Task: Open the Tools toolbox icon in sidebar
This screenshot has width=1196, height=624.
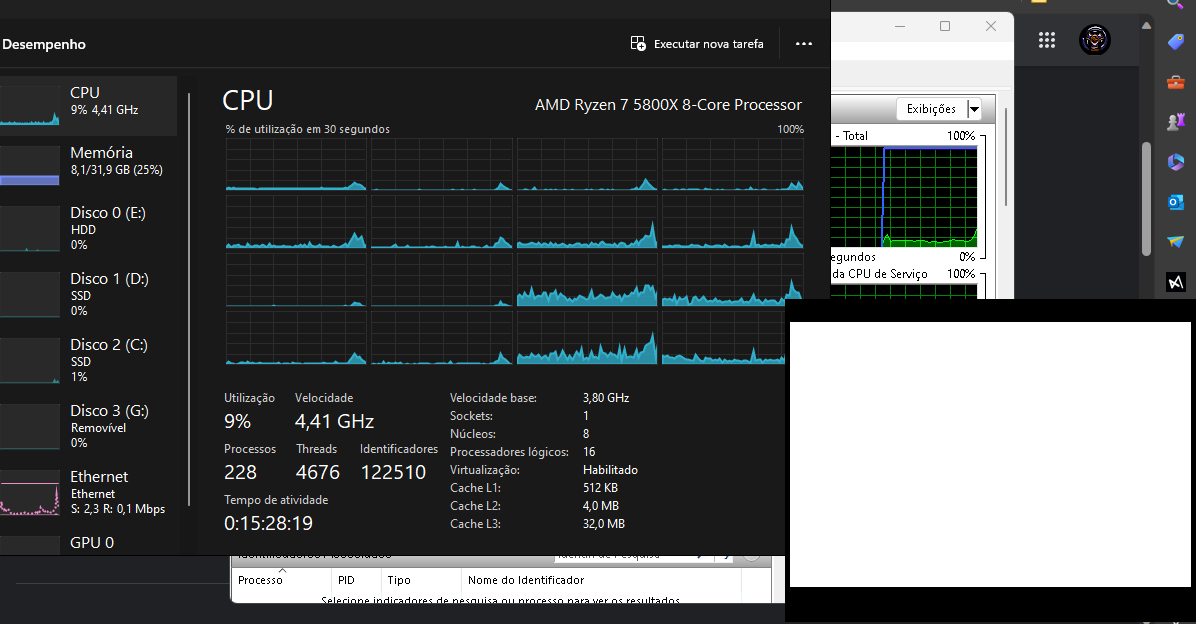Action: point(1176,83)
